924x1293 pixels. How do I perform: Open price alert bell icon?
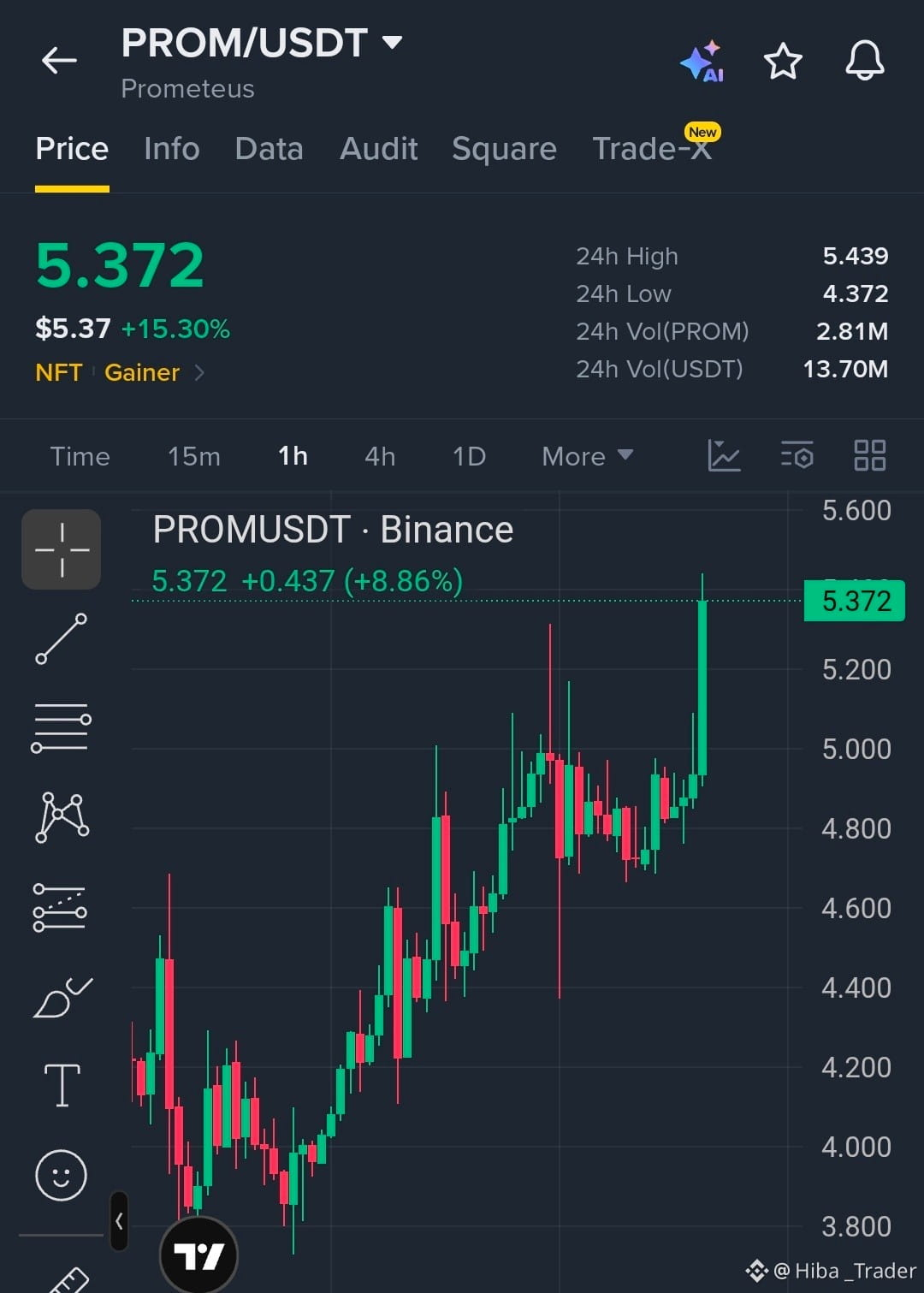coord(865,61)
